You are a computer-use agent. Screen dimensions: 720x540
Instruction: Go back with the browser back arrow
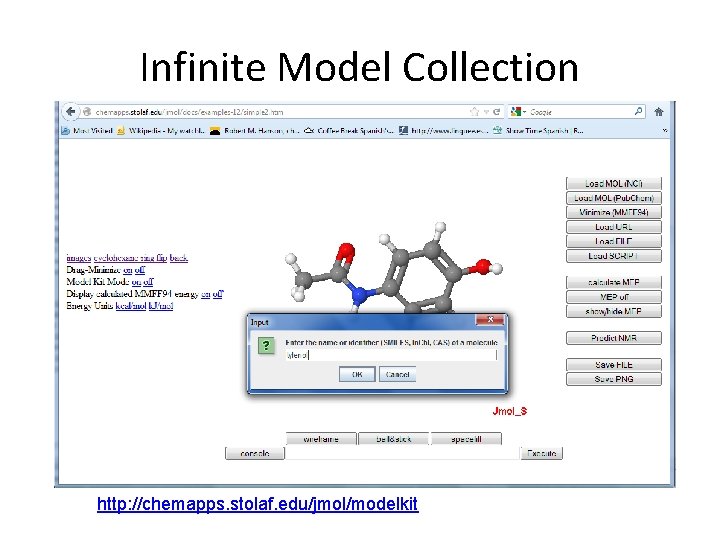[70, 112]
